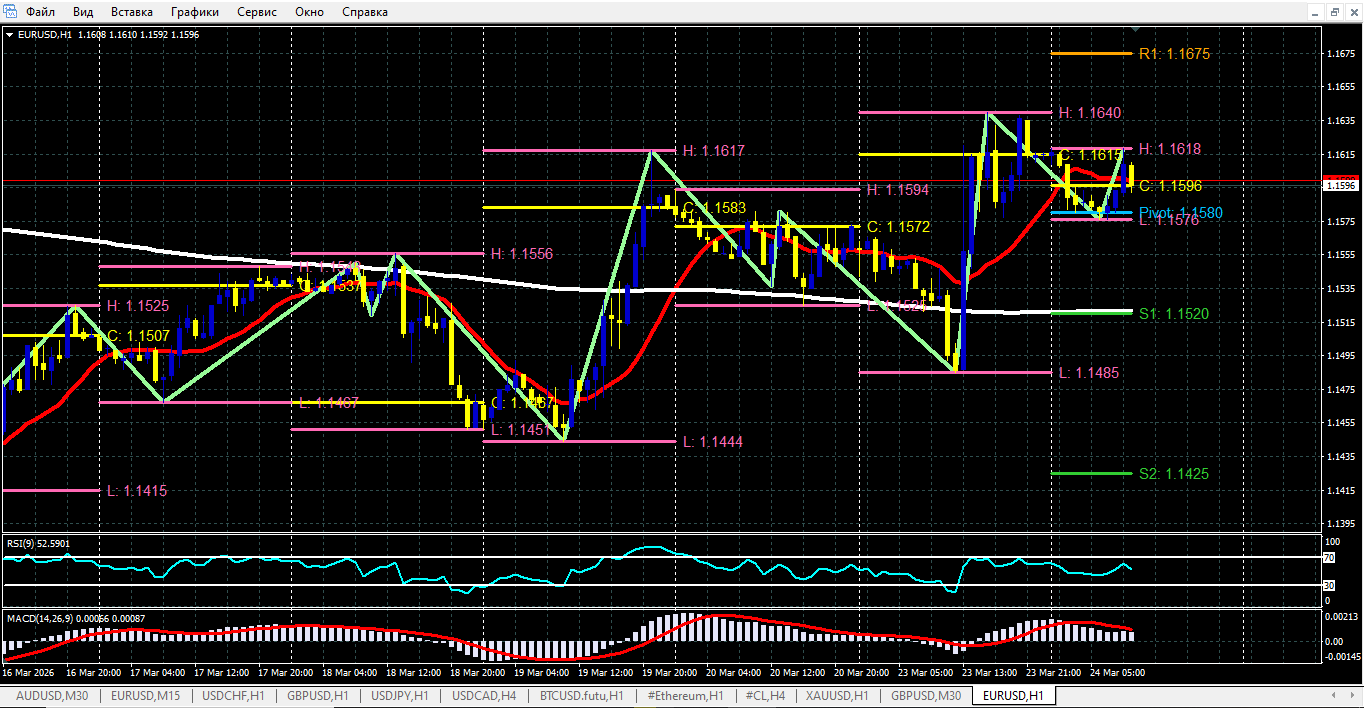Viewport: 1364px width, 708px height.
Task: Click the H: 1.1556 high label
Action: point(521,254)
